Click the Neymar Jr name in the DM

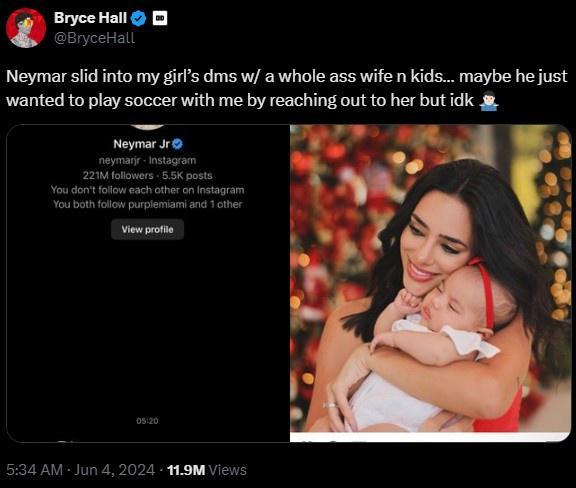coord(141,144)
